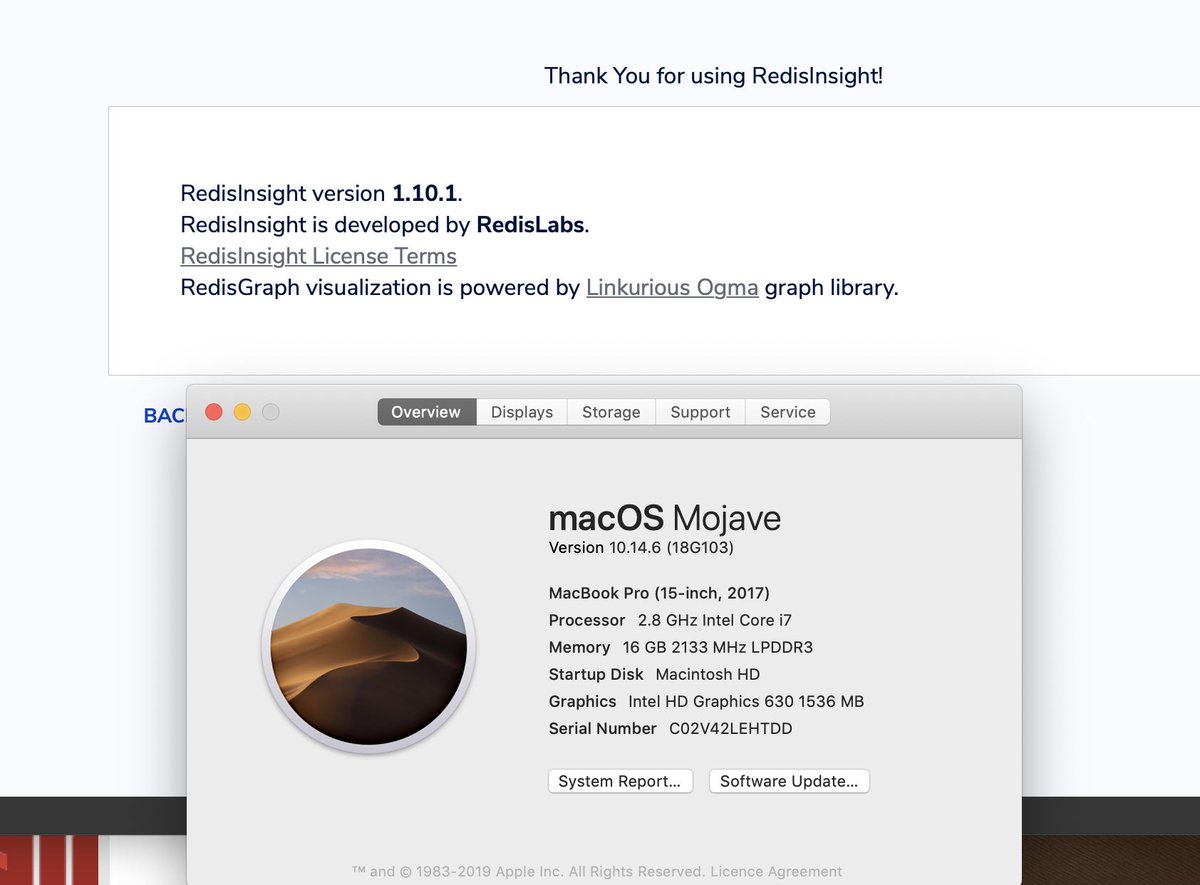Viewport: 1200px width, 885px height.
Task: Click the Thank You heading text
Action: point(713,75)
